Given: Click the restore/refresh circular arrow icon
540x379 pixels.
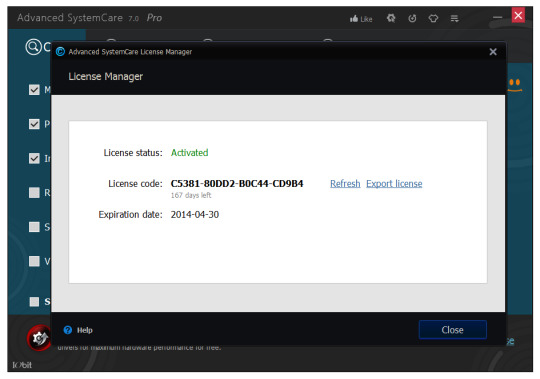Looking at the screenshot, I should (x=412, y=18).
